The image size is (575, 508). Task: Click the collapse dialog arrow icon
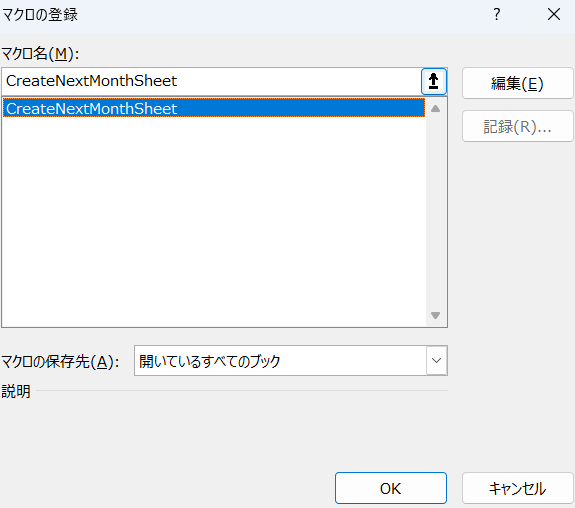coord(434,81)
